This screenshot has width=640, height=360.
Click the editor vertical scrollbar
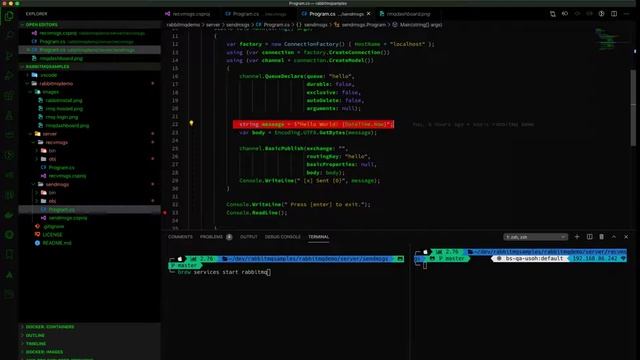[633, 107]
